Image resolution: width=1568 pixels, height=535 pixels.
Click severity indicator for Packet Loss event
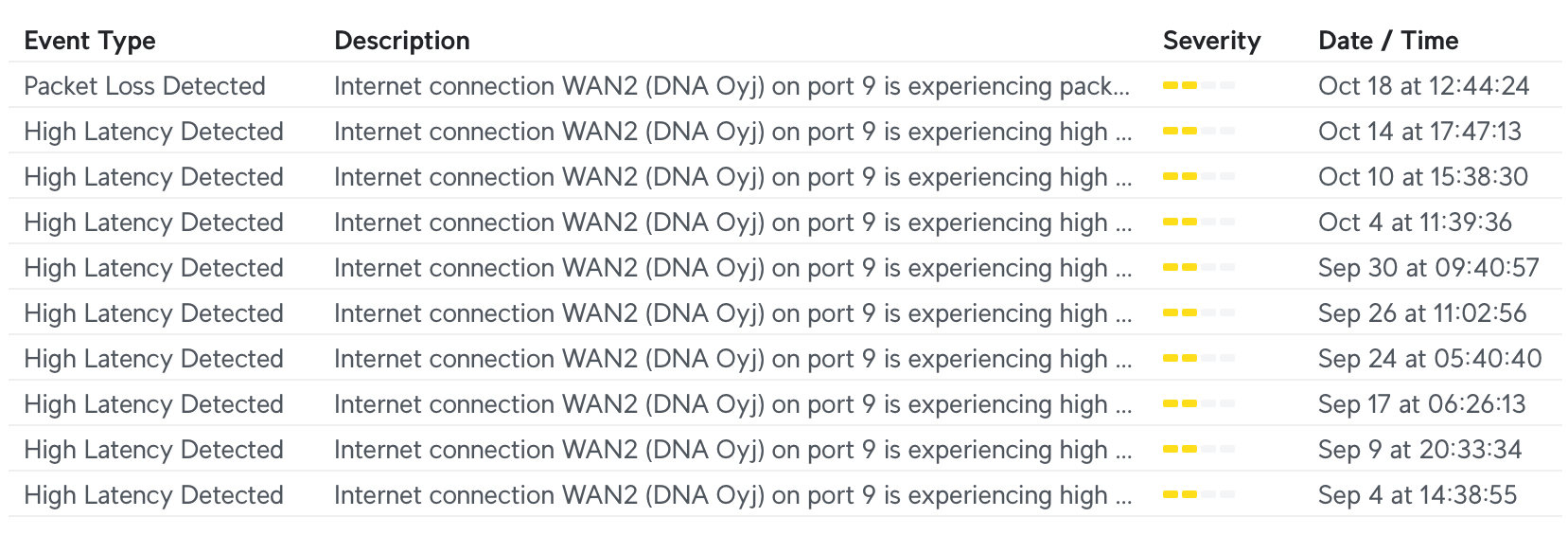point(1198,86)
